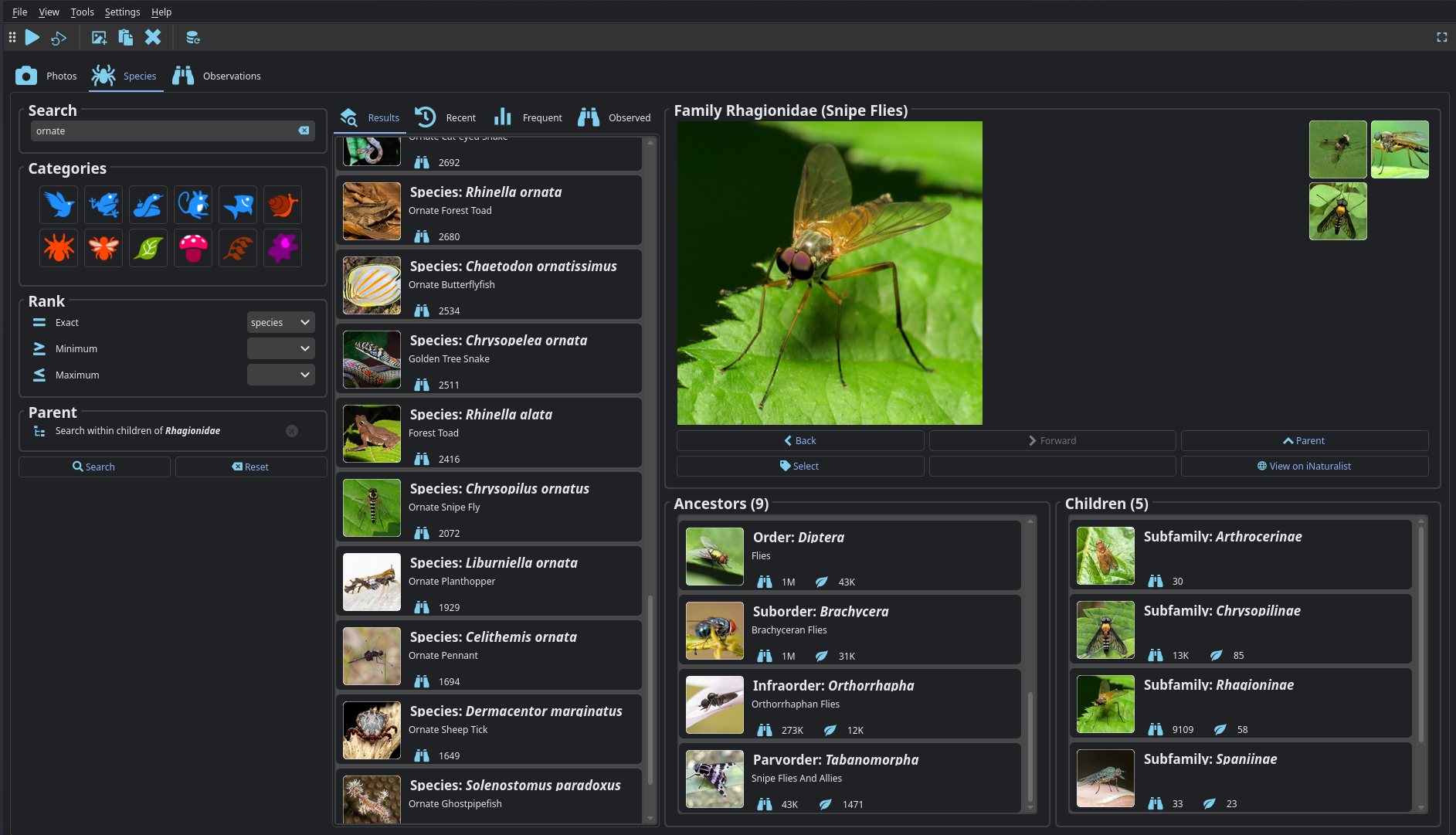This screenshot has height=835, width=1456.
Task: Clear the search text with backspace icon
Action: click(304, 131)
